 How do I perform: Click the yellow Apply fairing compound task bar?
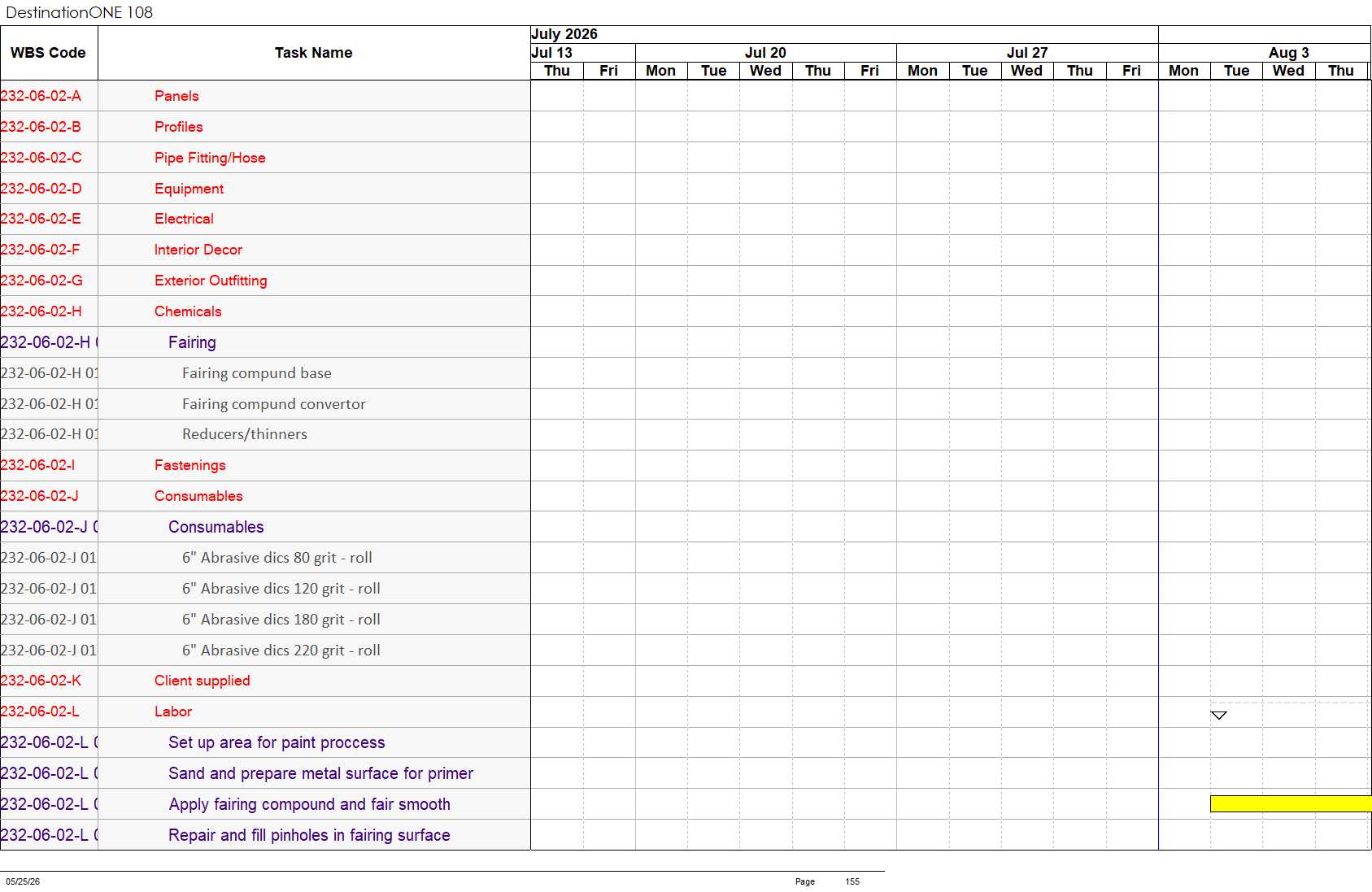pos(1291,803)
